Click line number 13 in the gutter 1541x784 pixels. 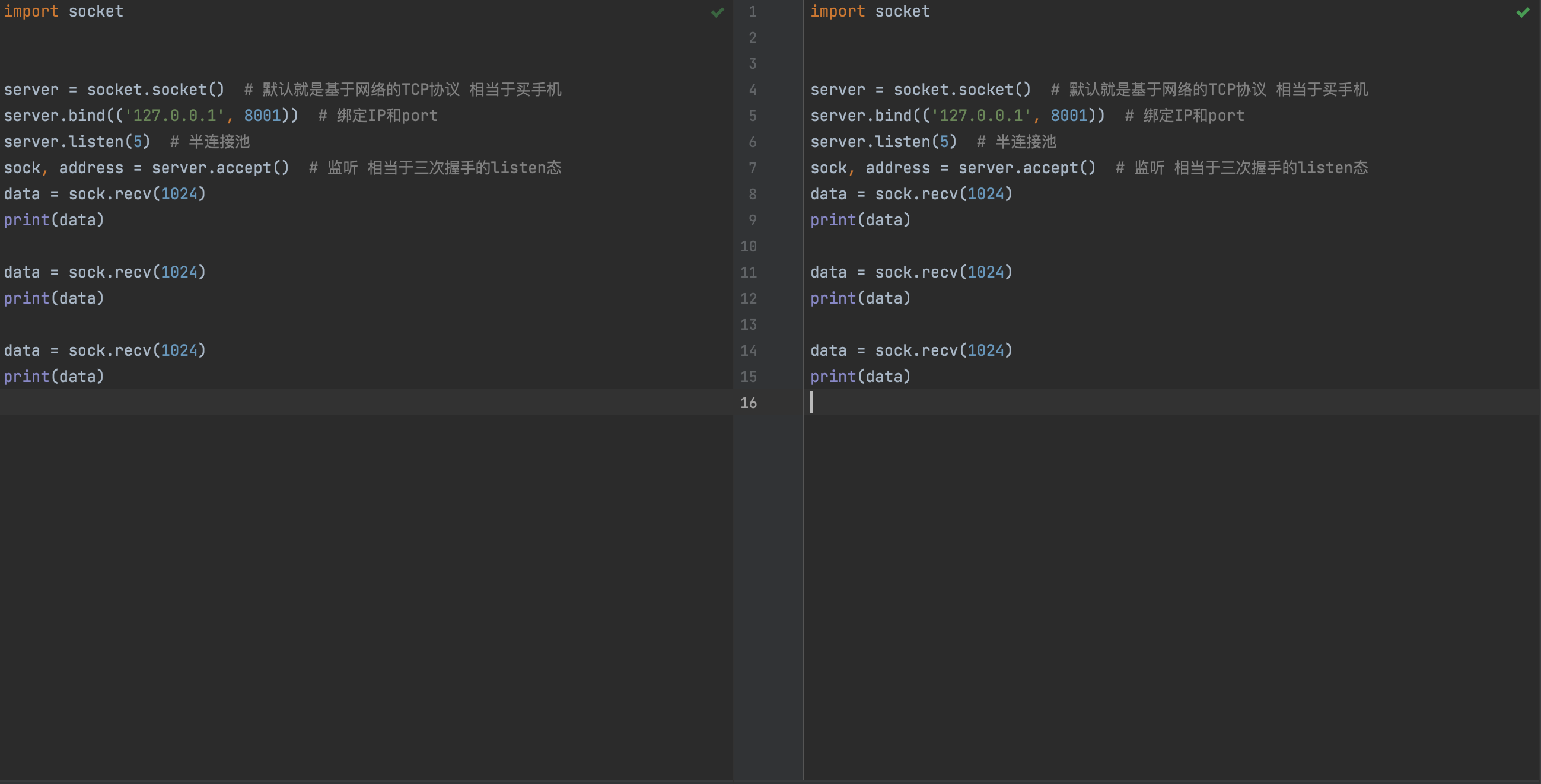click(x=749, y=325)
